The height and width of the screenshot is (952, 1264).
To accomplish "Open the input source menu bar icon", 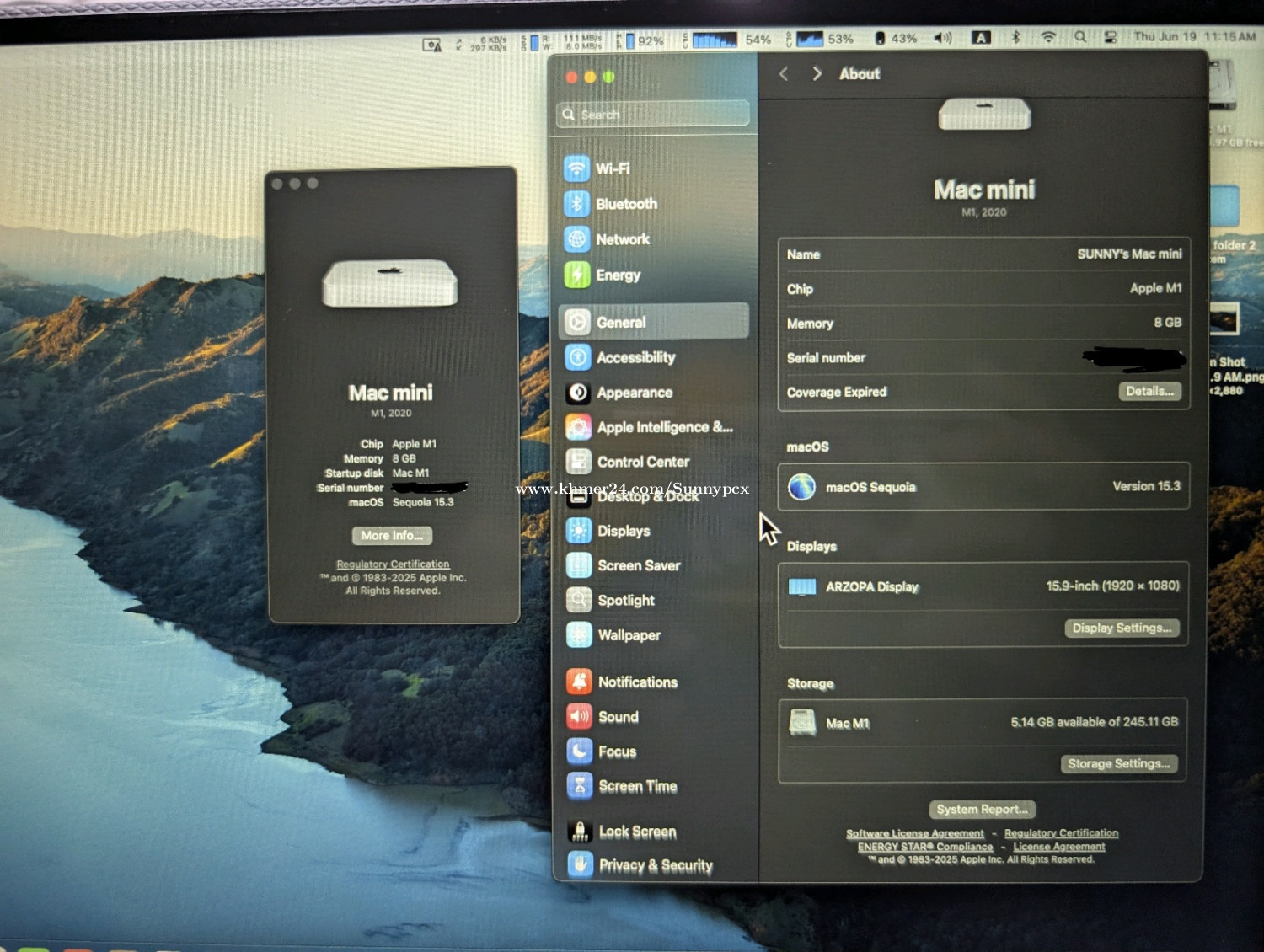I will [981, 38].
